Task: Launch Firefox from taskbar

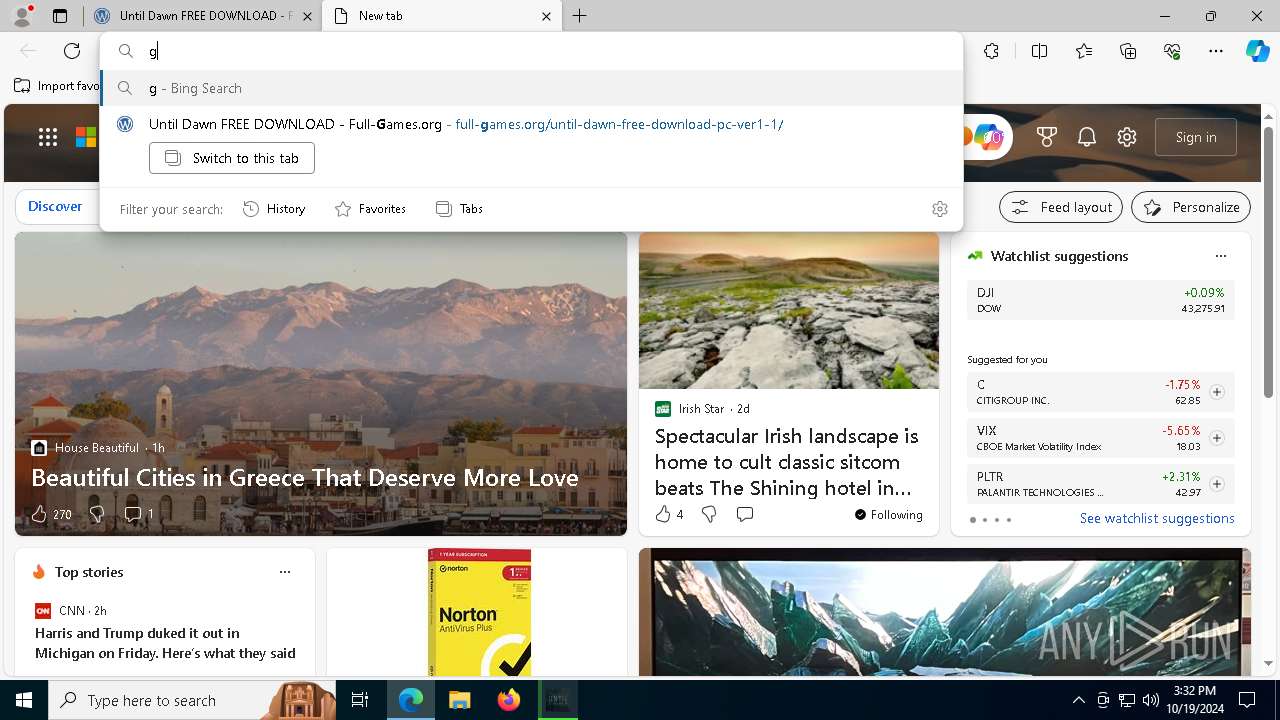Action: [508, 700]
